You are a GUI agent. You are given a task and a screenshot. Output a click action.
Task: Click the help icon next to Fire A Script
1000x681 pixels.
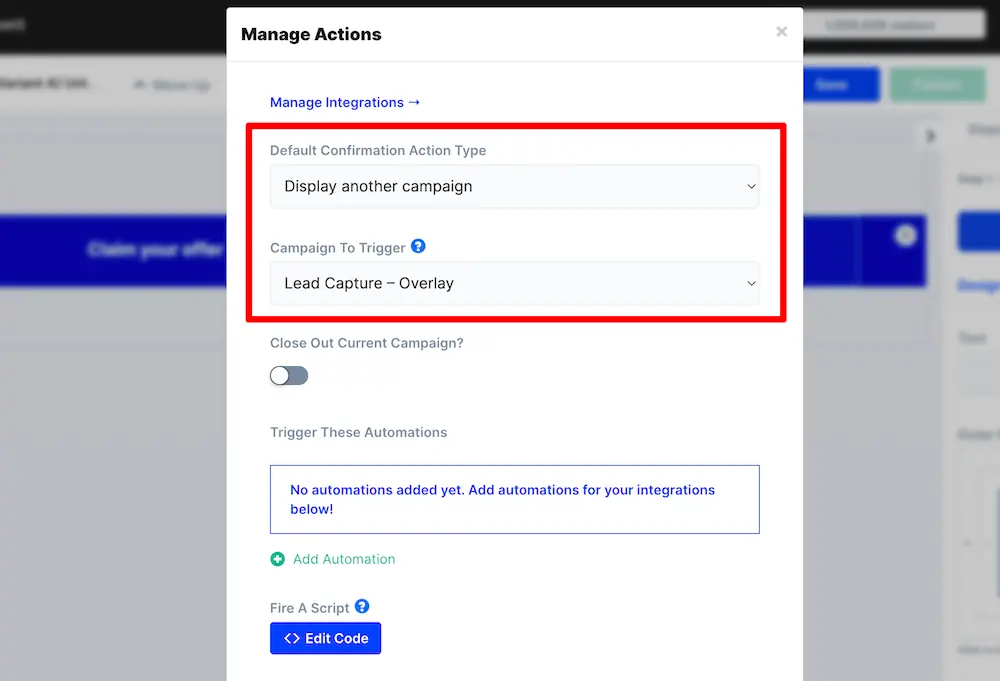[x=361, y=607]
